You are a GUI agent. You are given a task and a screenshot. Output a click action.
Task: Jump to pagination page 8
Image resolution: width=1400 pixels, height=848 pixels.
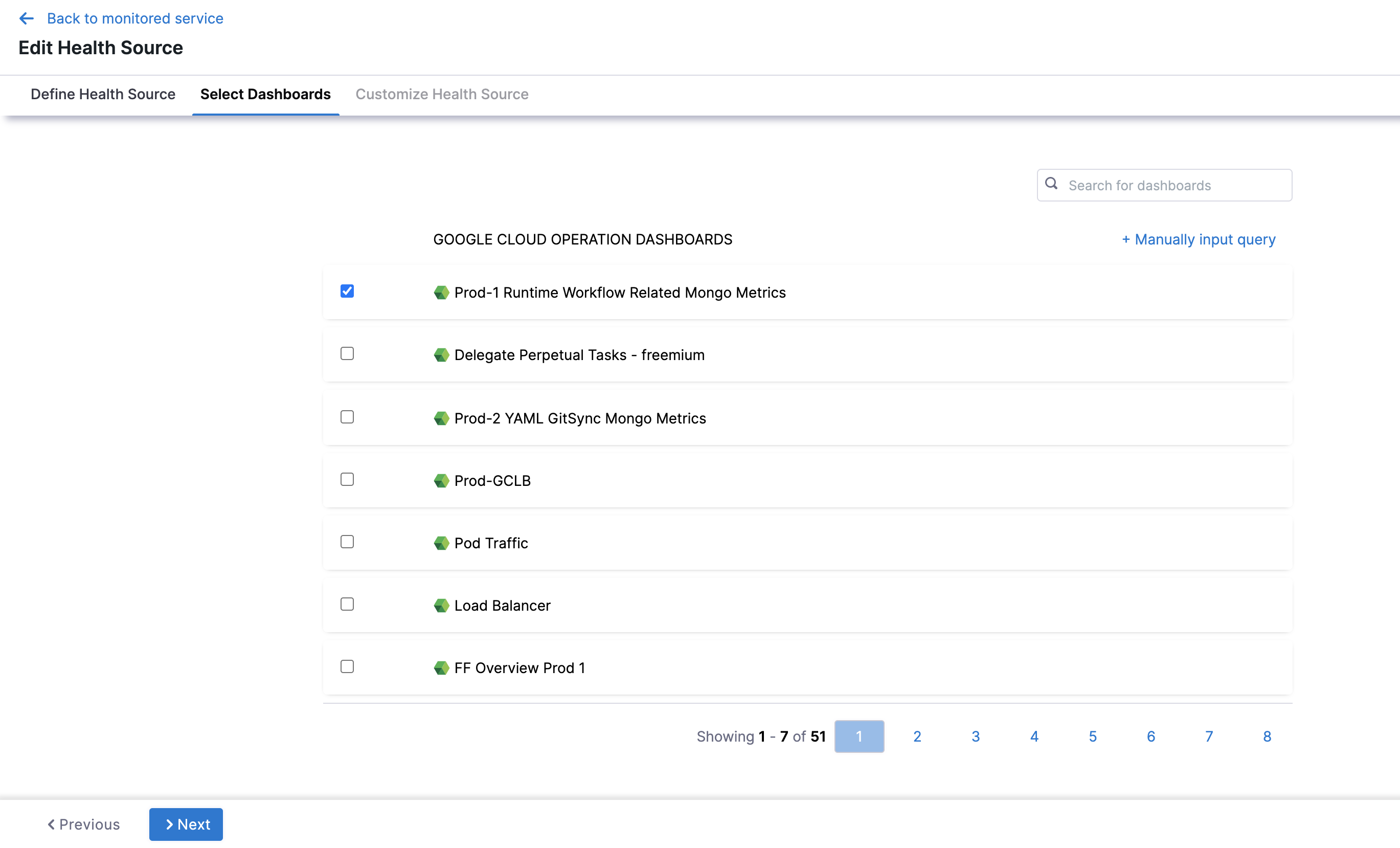[x=1267, y=737]
